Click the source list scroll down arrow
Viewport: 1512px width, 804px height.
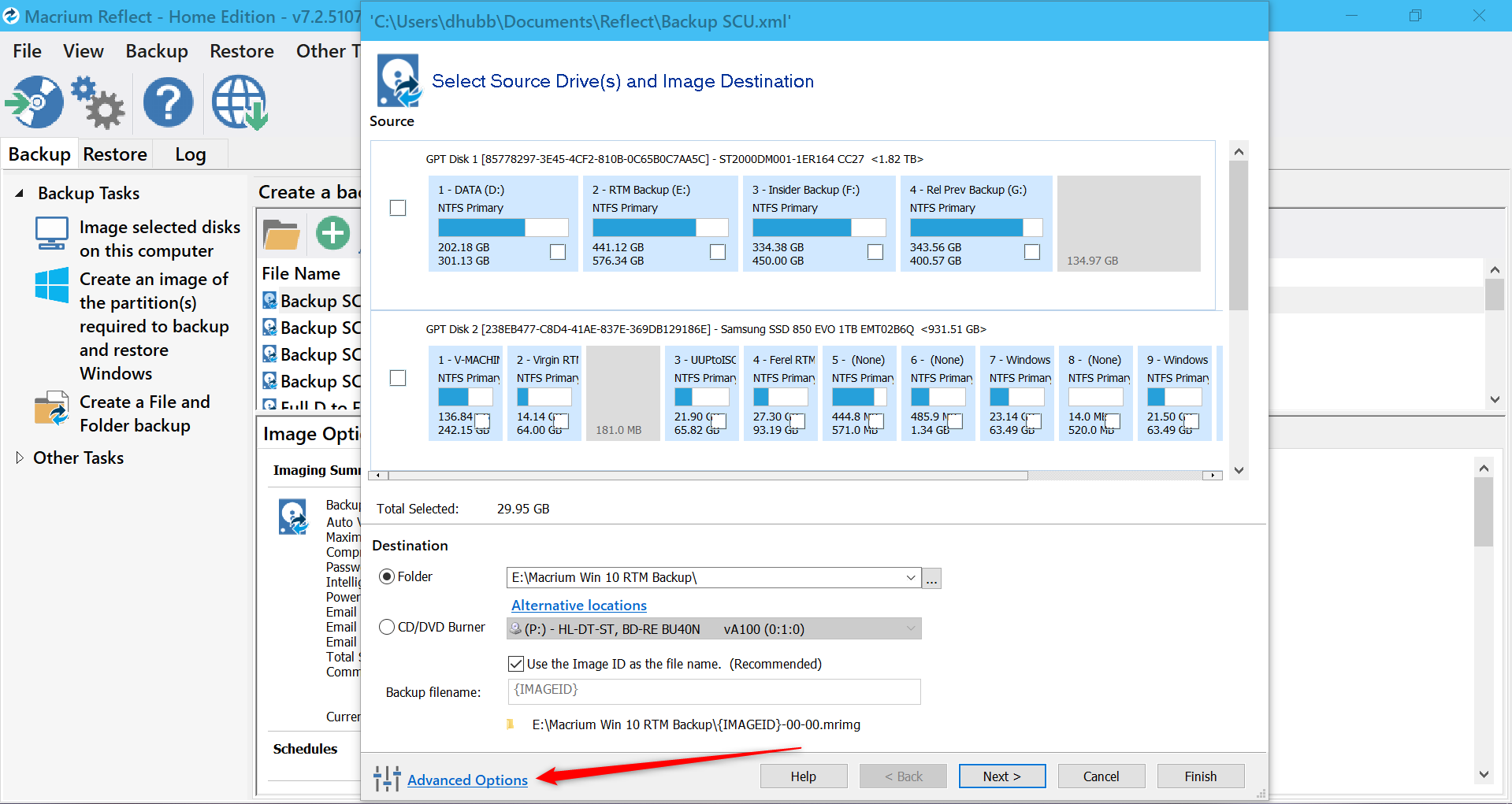1239,471
